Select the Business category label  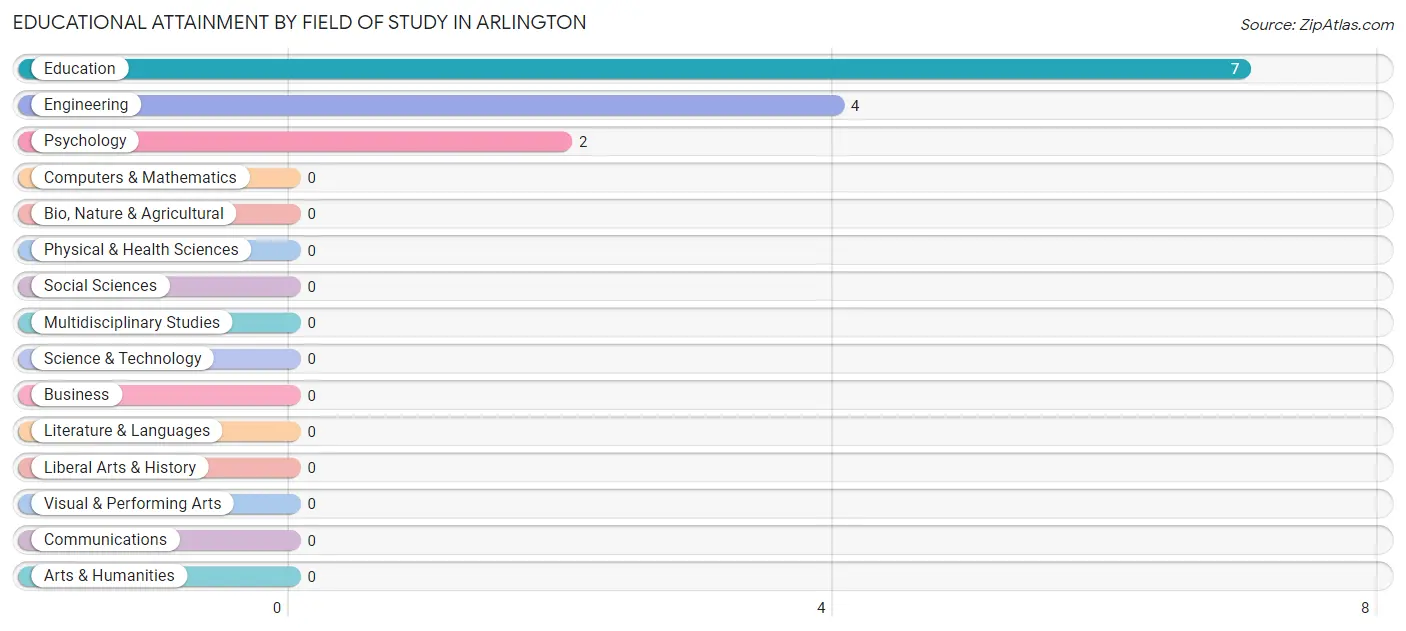(76, 395)
